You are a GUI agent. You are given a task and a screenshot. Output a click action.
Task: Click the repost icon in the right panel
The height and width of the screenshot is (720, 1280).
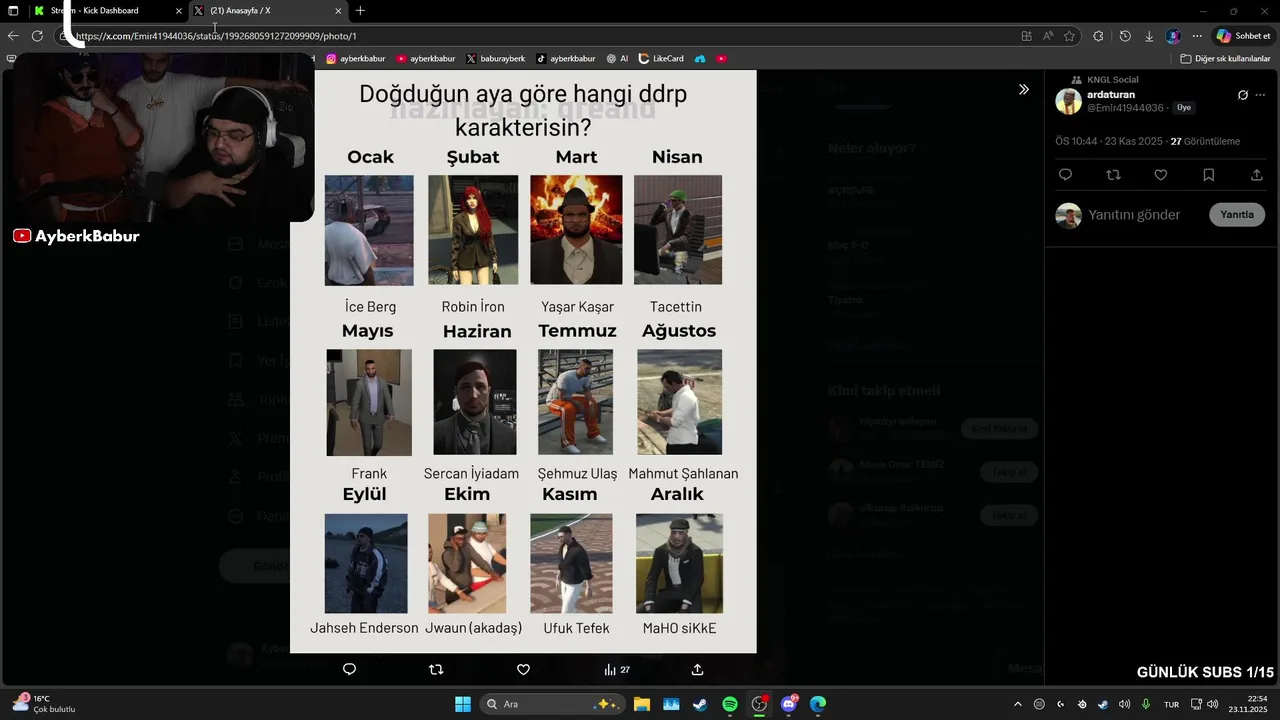coord(1113,175)
